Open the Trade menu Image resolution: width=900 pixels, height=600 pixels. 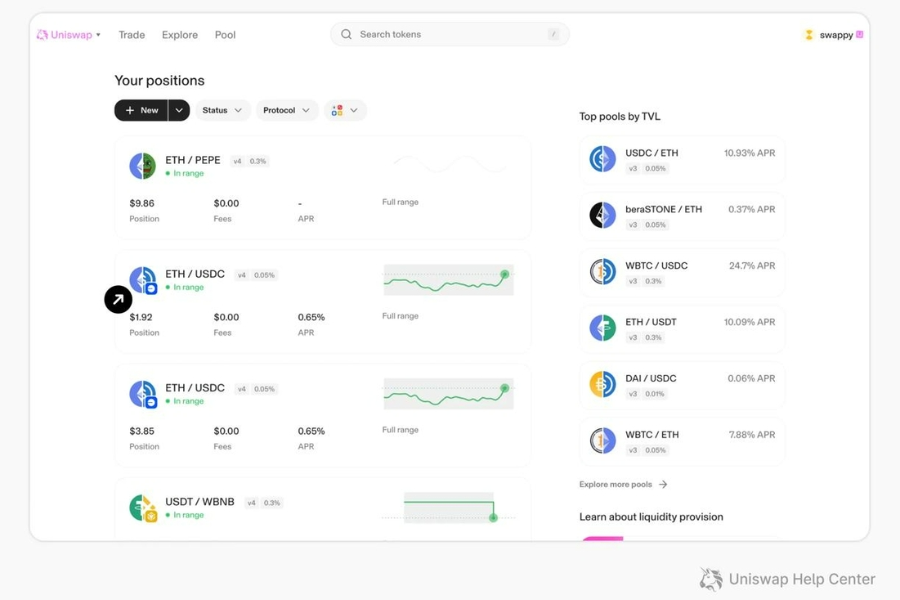(x=131, y=34)
